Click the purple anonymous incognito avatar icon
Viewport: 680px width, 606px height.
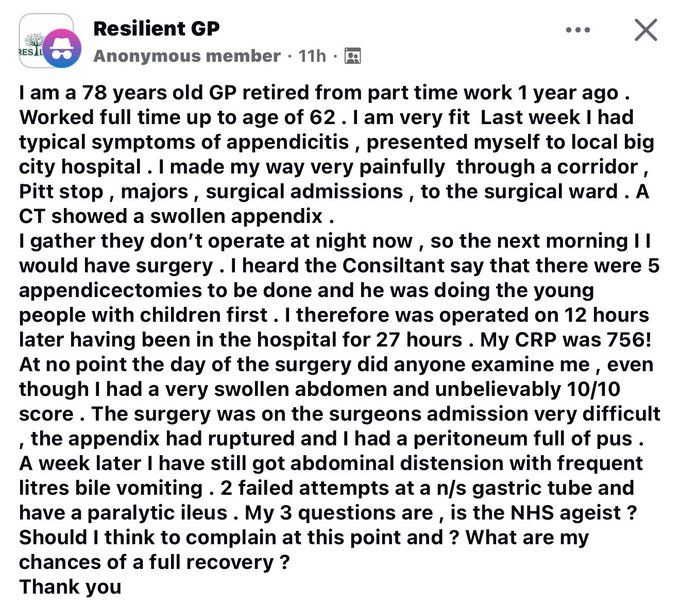pyautogui.click(x=61, y=51)
